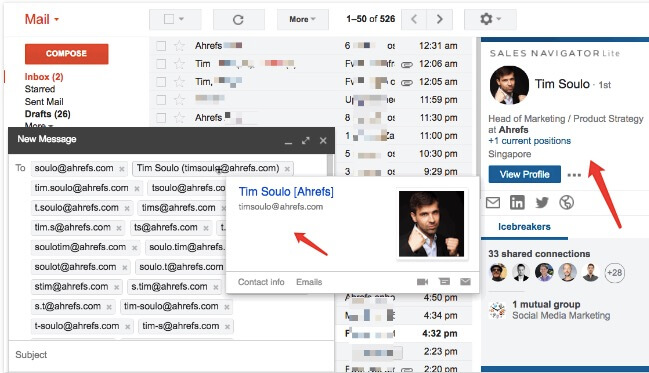Open the Mail dropdown menu
The width and height of the screenshot is (649, 373).
coord(41,19)
